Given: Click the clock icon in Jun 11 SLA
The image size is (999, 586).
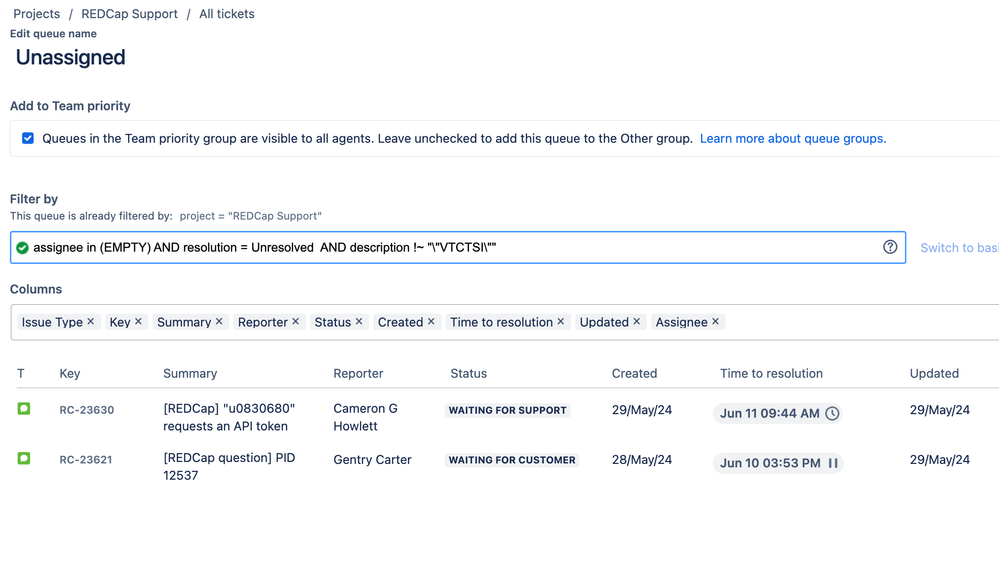Looking at the screenshot, I should [x=832, y=413].
